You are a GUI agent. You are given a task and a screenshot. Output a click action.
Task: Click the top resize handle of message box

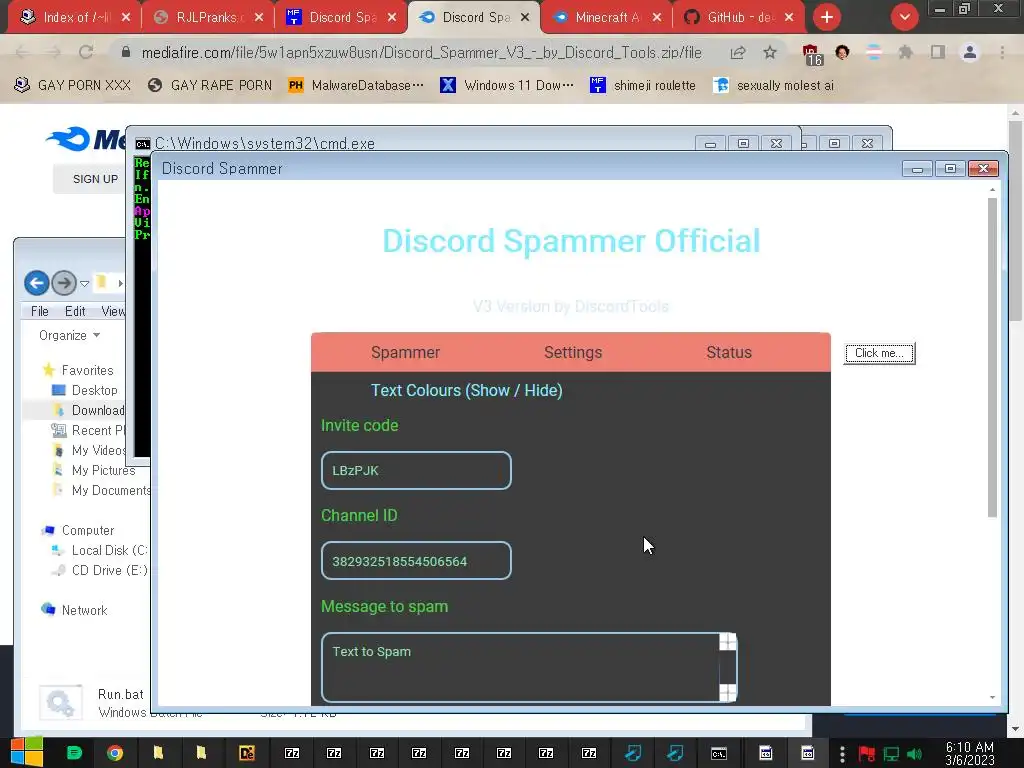coord(728,641)
